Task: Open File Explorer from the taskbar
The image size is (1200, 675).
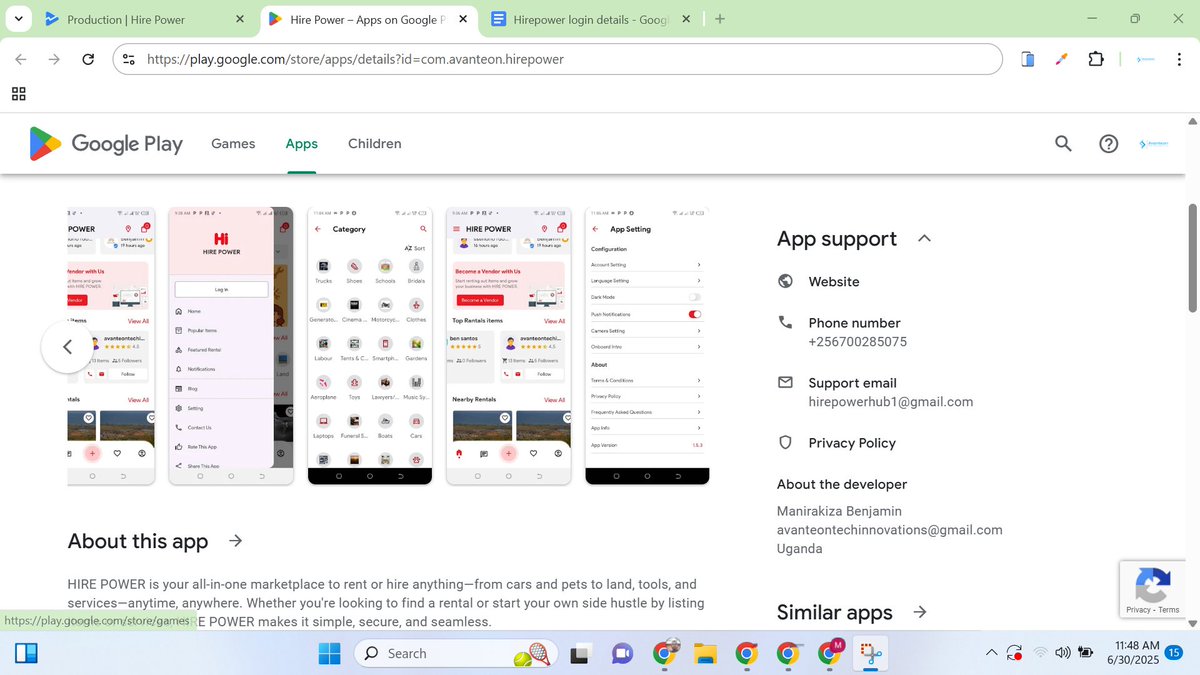Action: [705, 654]
